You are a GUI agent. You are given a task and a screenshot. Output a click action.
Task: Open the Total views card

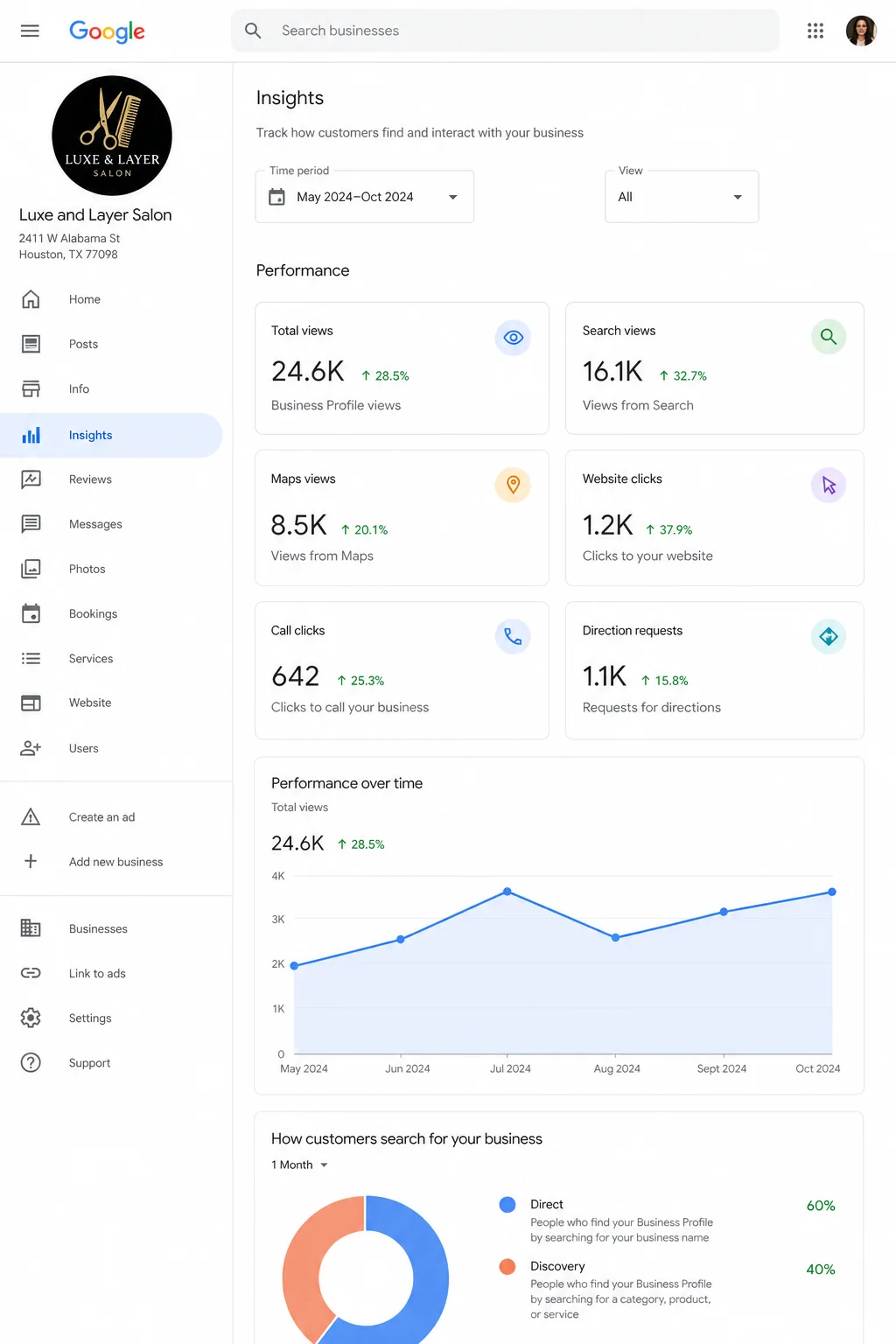(402, 368)
